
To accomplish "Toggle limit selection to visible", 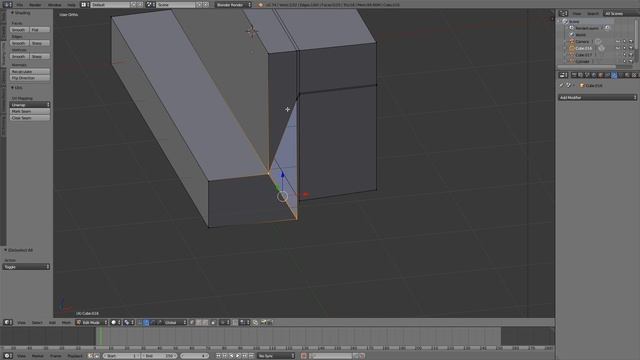I will coord(213,322).
